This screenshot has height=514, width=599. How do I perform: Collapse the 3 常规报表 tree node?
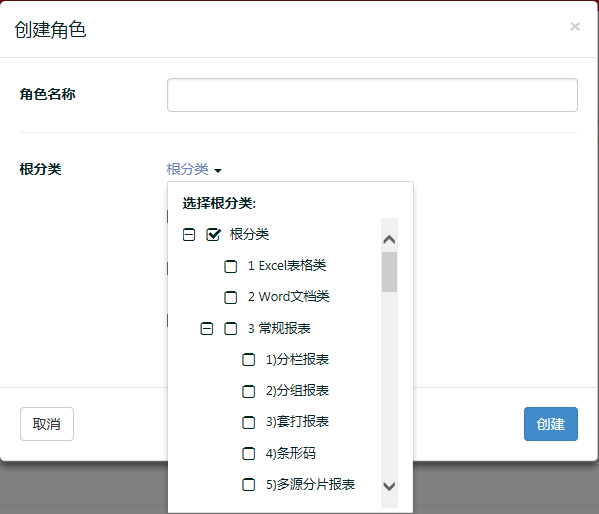click(207, 329)
